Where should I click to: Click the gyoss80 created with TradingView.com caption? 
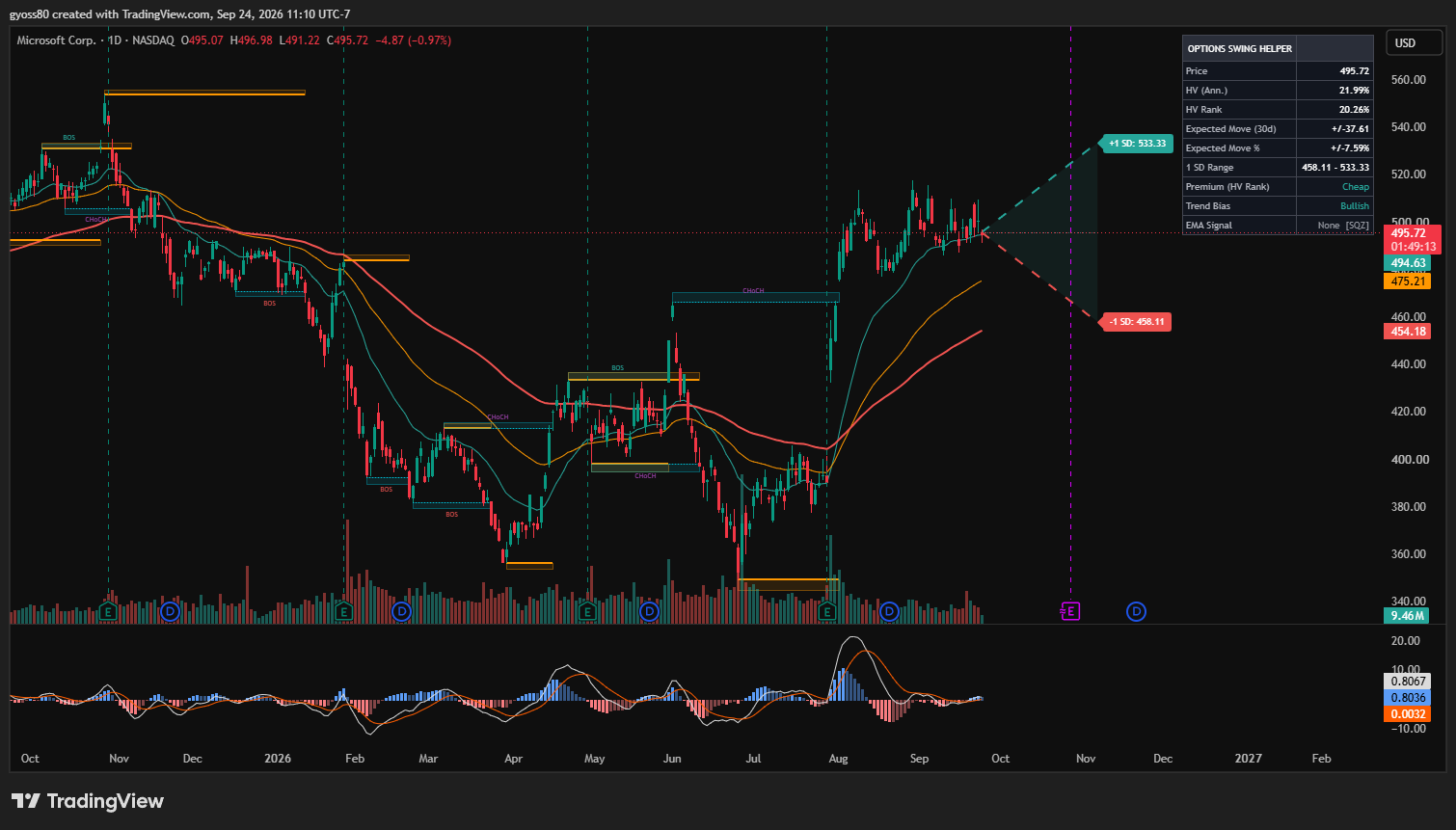180,14
